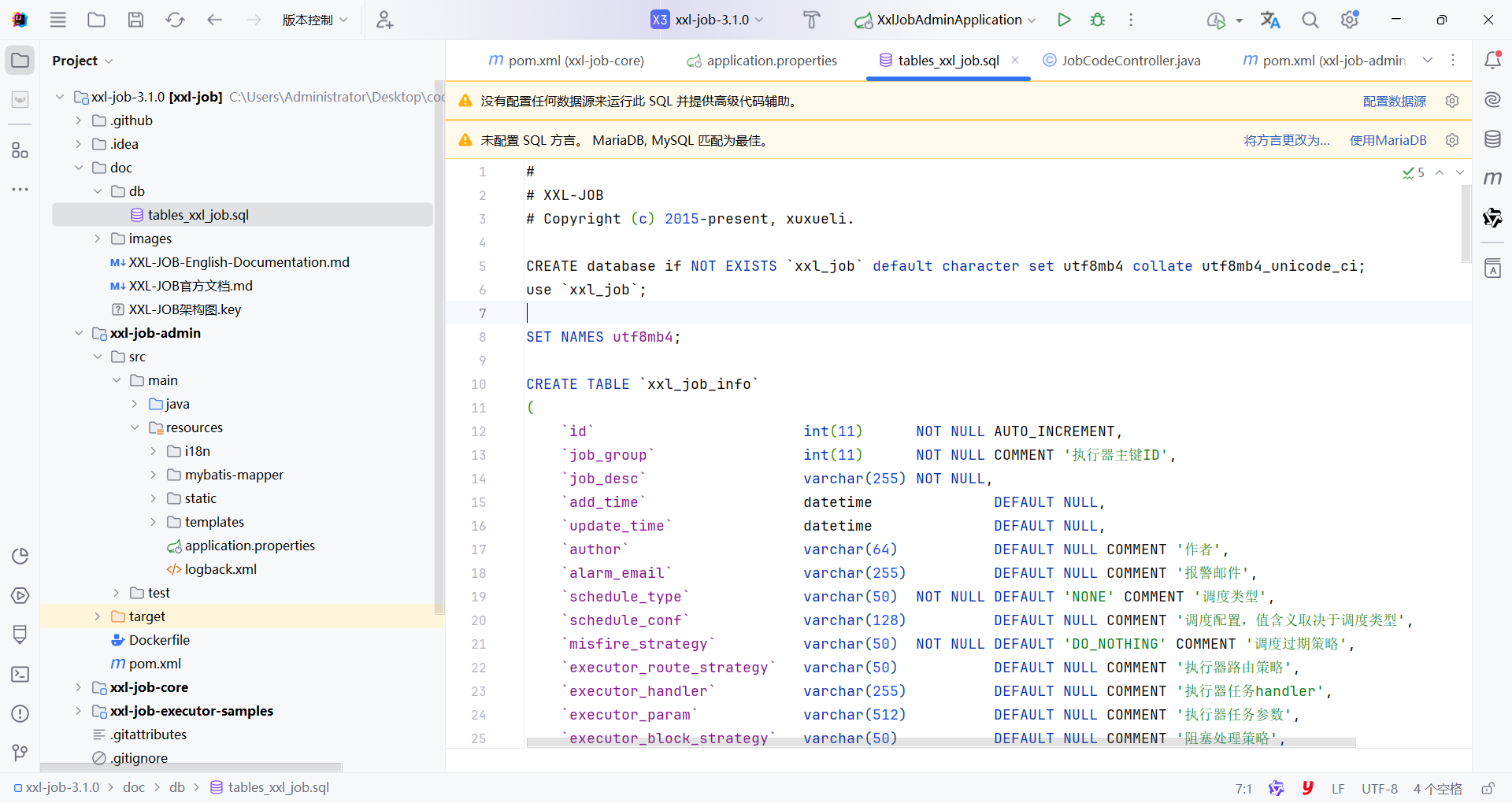Expand the xxl-job-core module
This screenshot has width=1512, height=803.
[79, 687]
